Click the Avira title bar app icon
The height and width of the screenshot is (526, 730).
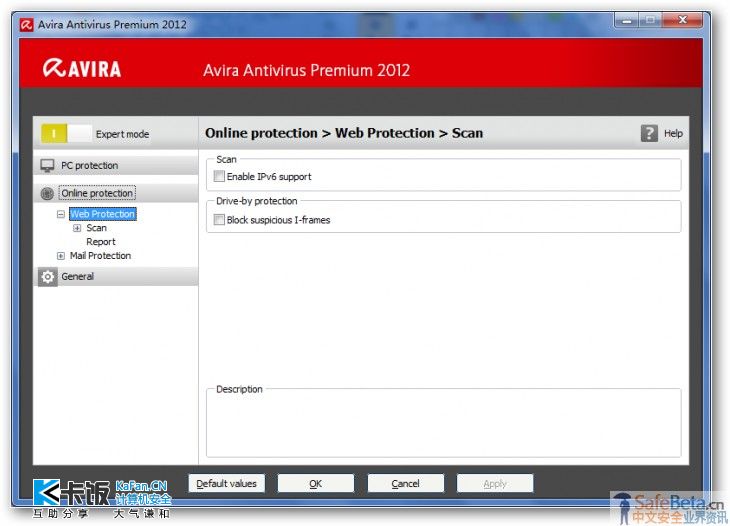[27, 25]
